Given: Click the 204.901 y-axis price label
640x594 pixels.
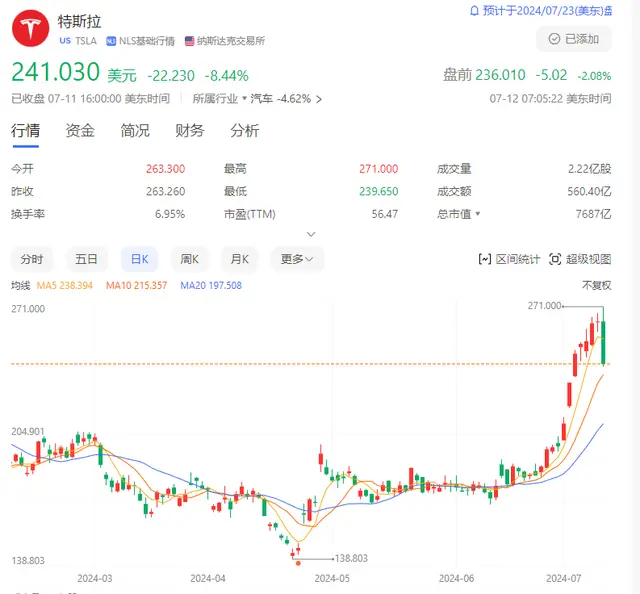Looking at the screenshot, I should pos(27,431).
